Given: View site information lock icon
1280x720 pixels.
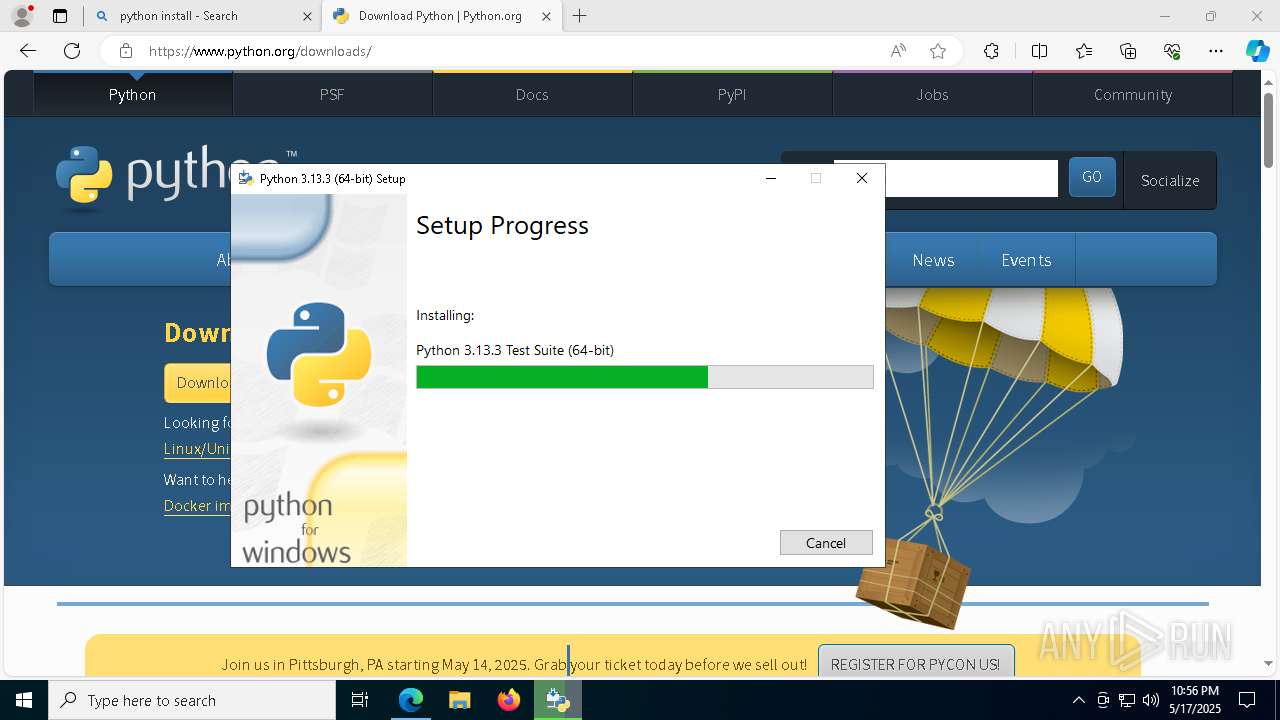Looking at the screenshot, I should [125, 51].
